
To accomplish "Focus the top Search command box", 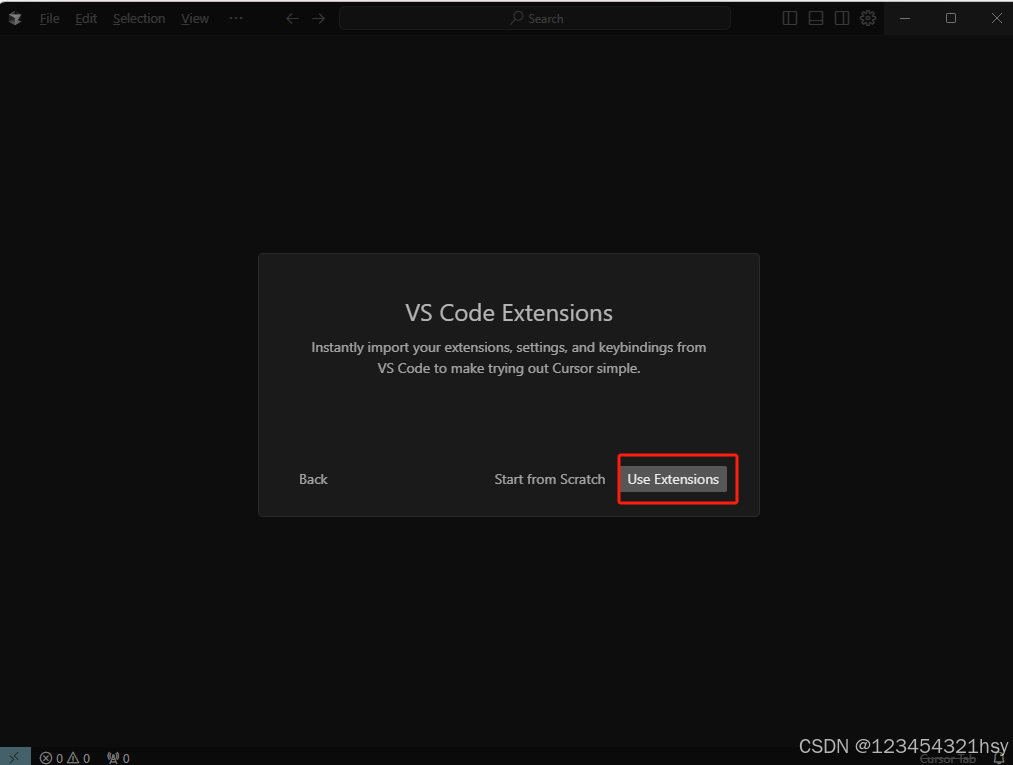I will (535, 19).
